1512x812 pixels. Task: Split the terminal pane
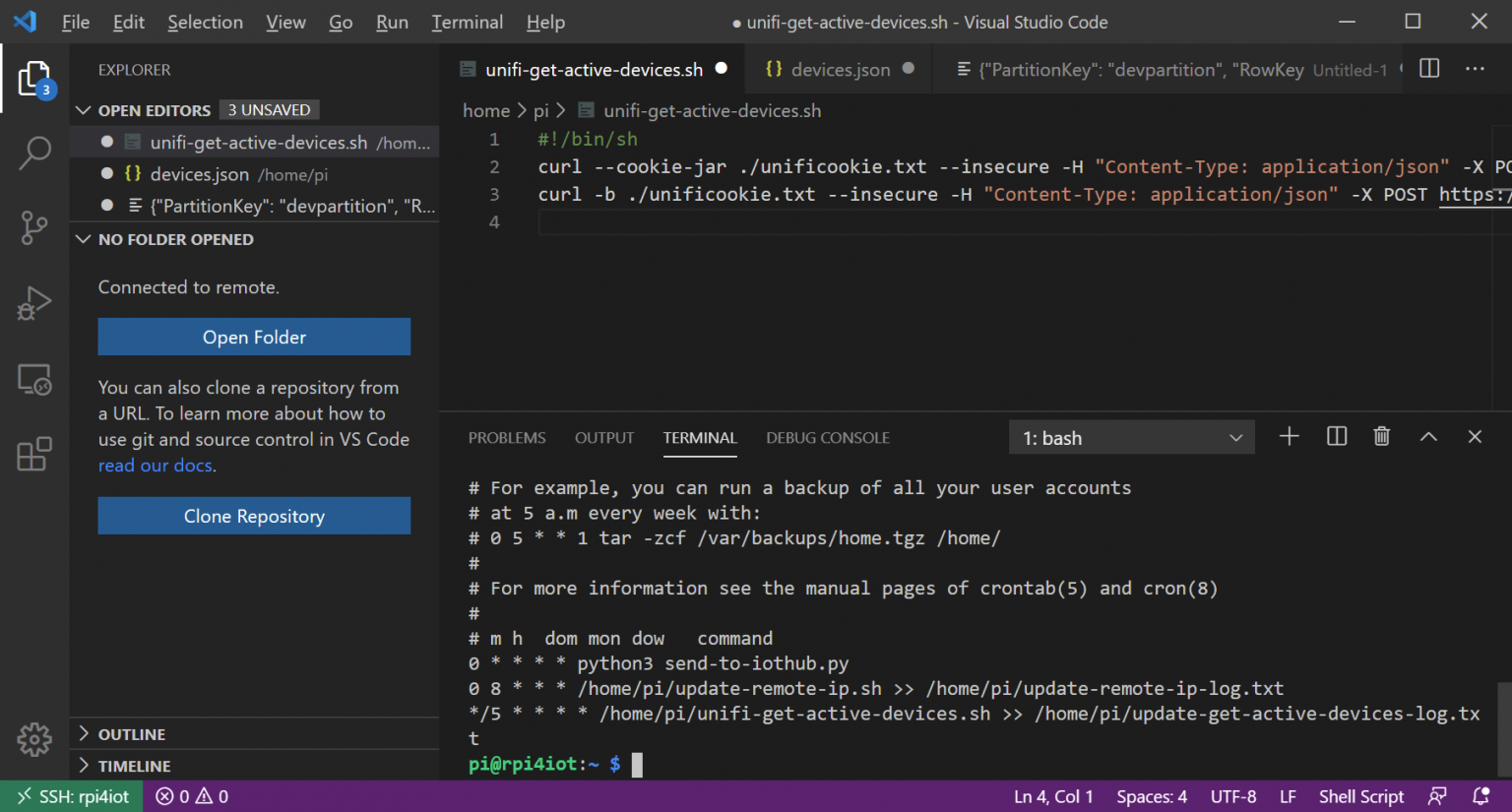(x=1337, y=437)
